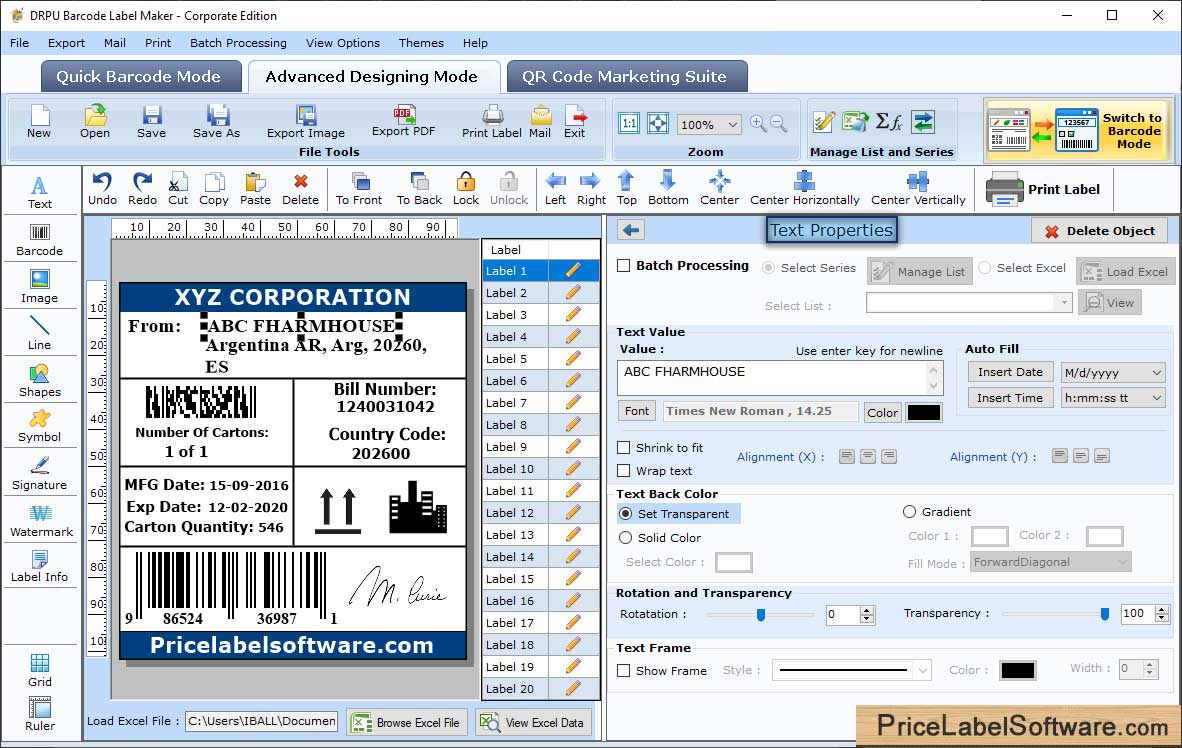
Task: Bring object To Front
Action: [x=359, y=189]
